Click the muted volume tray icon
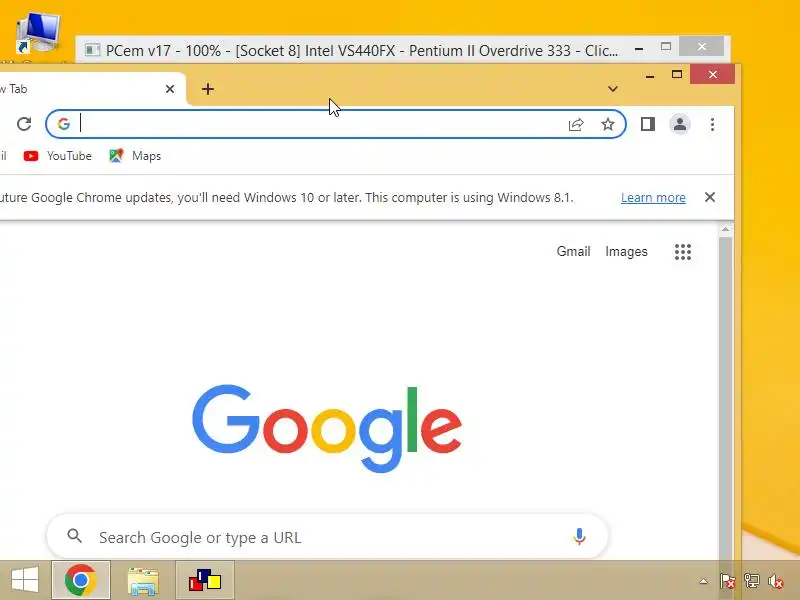This screenshot has width=800, height=600. point(776,581)
